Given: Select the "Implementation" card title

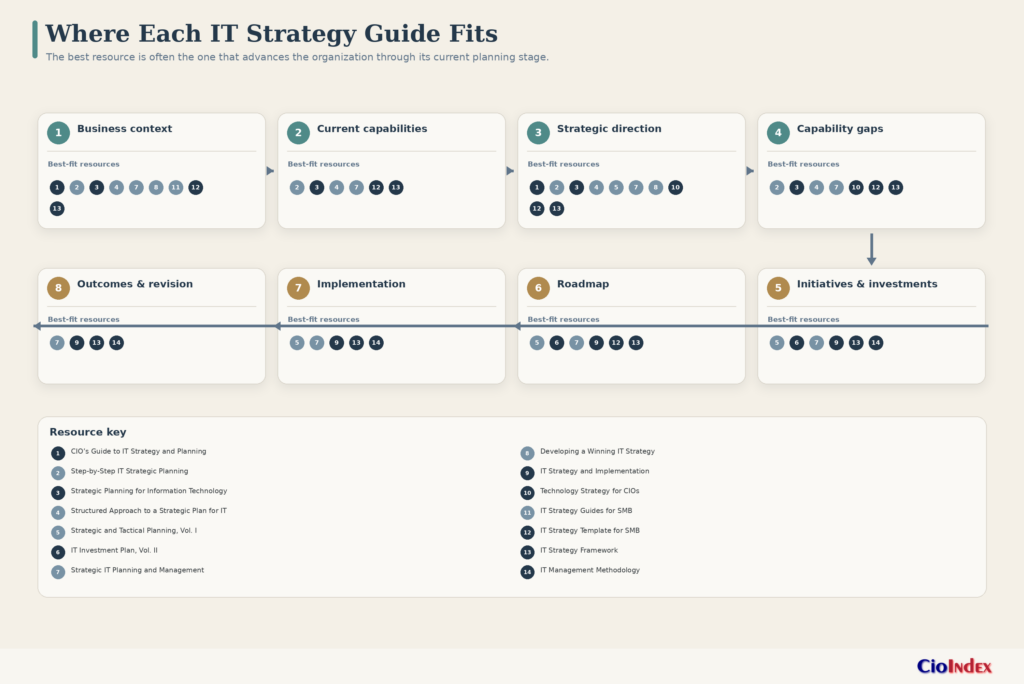Looking at the screenshot, I should (361, 284).
